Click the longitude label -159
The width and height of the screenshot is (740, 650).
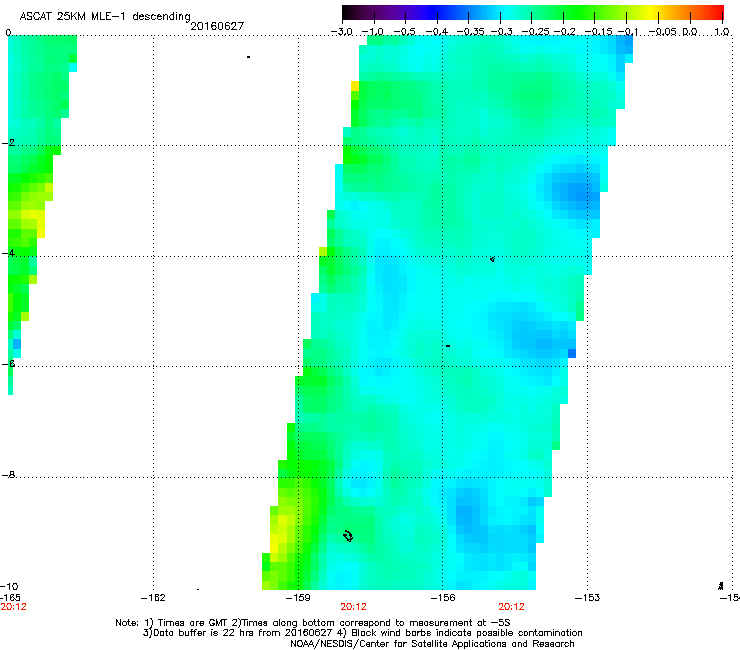click(298, 598)
